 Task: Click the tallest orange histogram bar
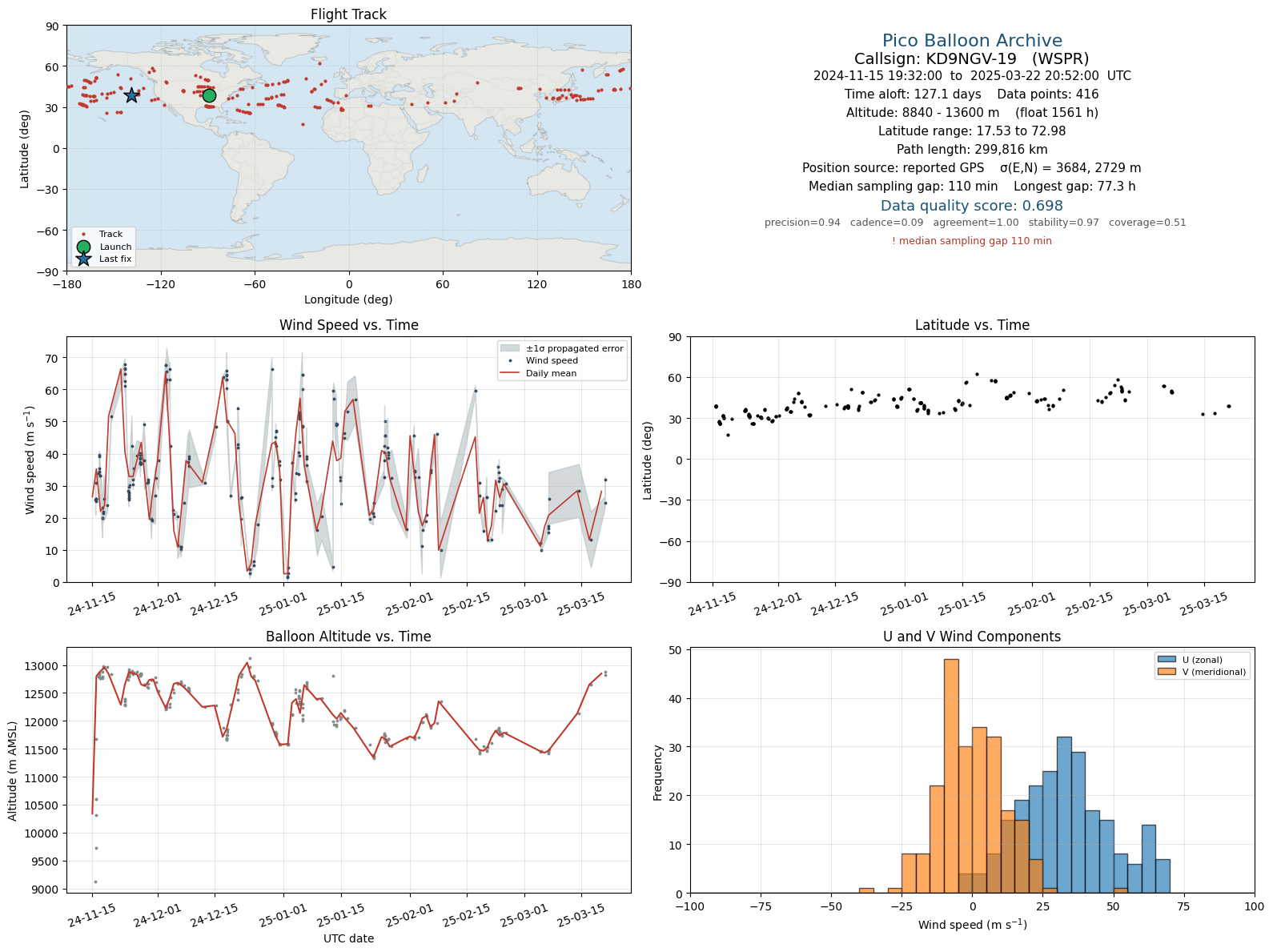click(951, 776)
